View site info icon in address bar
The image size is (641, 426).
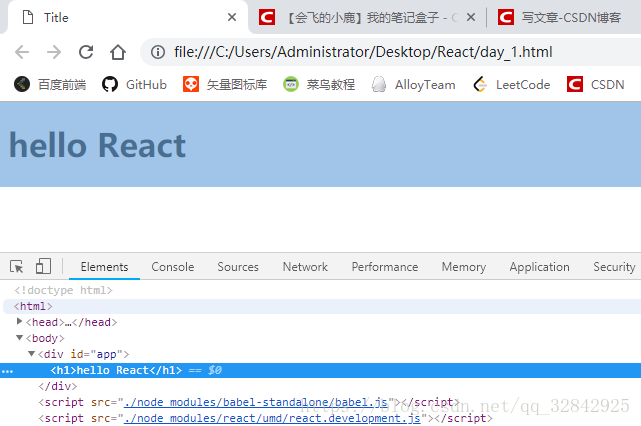[x=158, y=52]
